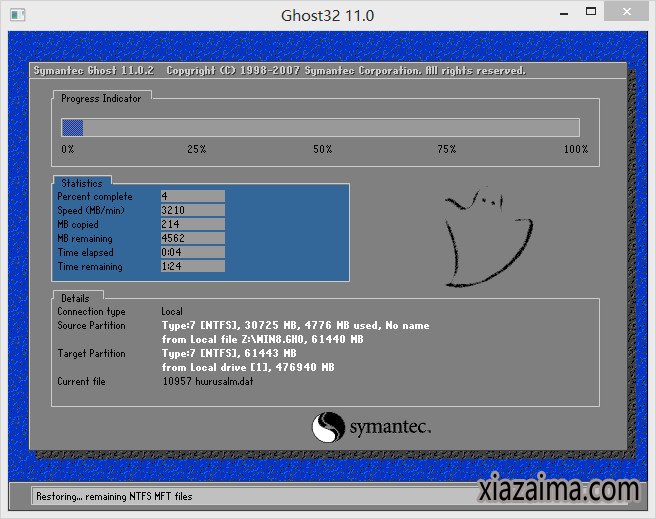
Task: Click the 'Ghost32 11.0' window title
Action: point(328,15)
